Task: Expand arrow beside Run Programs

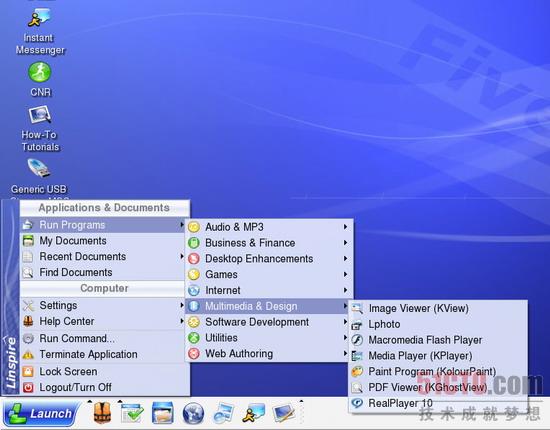Action: pyautogui.click(x=182, y=224)
